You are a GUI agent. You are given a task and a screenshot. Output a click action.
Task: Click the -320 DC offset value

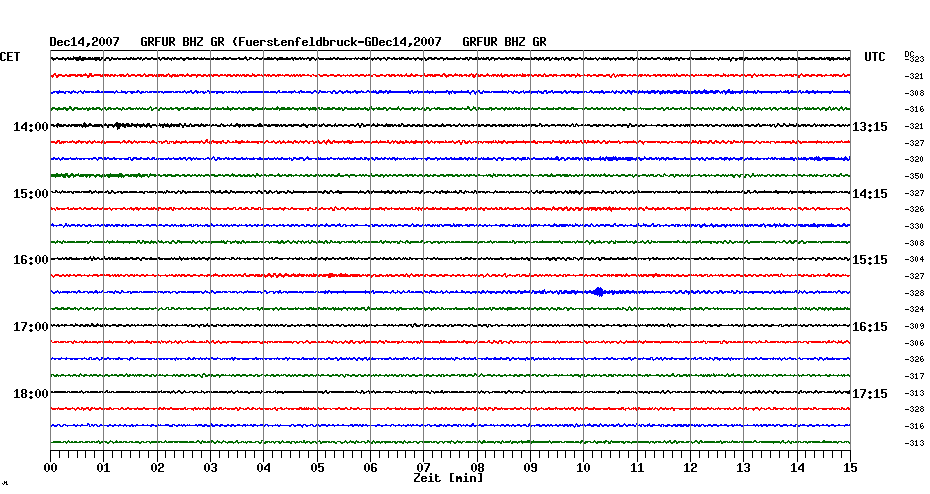[915, 160]
